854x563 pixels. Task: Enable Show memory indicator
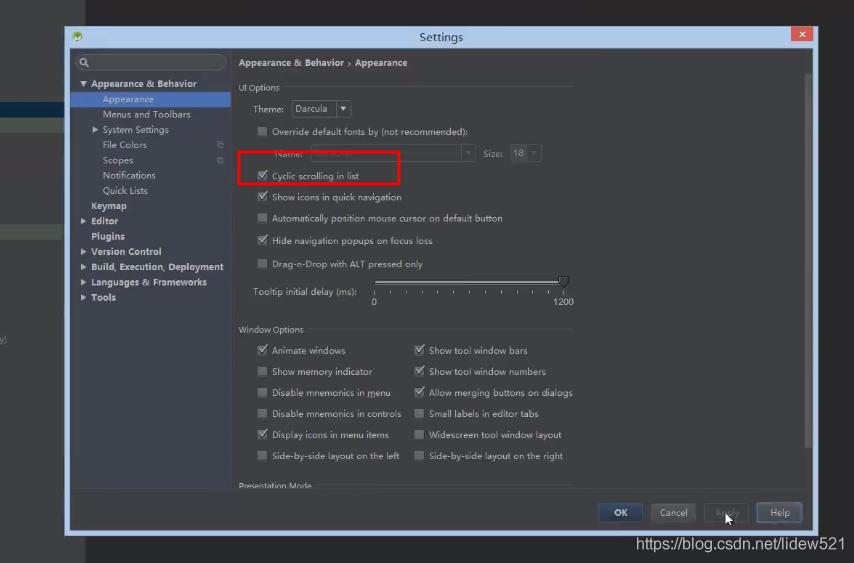[x=263, y=371]
